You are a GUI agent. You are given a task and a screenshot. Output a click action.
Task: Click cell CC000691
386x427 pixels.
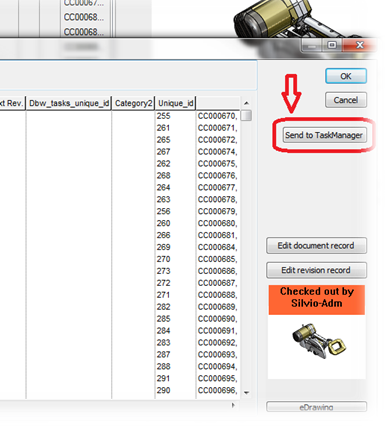tap(218, 331)
